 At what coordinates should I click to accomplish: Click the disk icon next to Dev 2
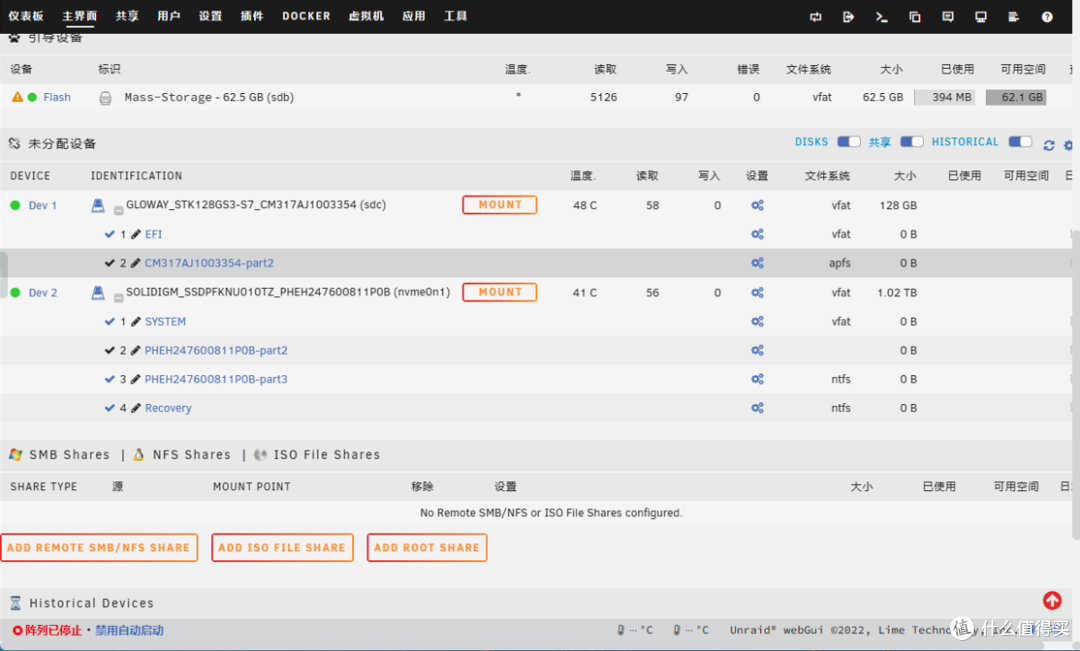pos(98,293)
